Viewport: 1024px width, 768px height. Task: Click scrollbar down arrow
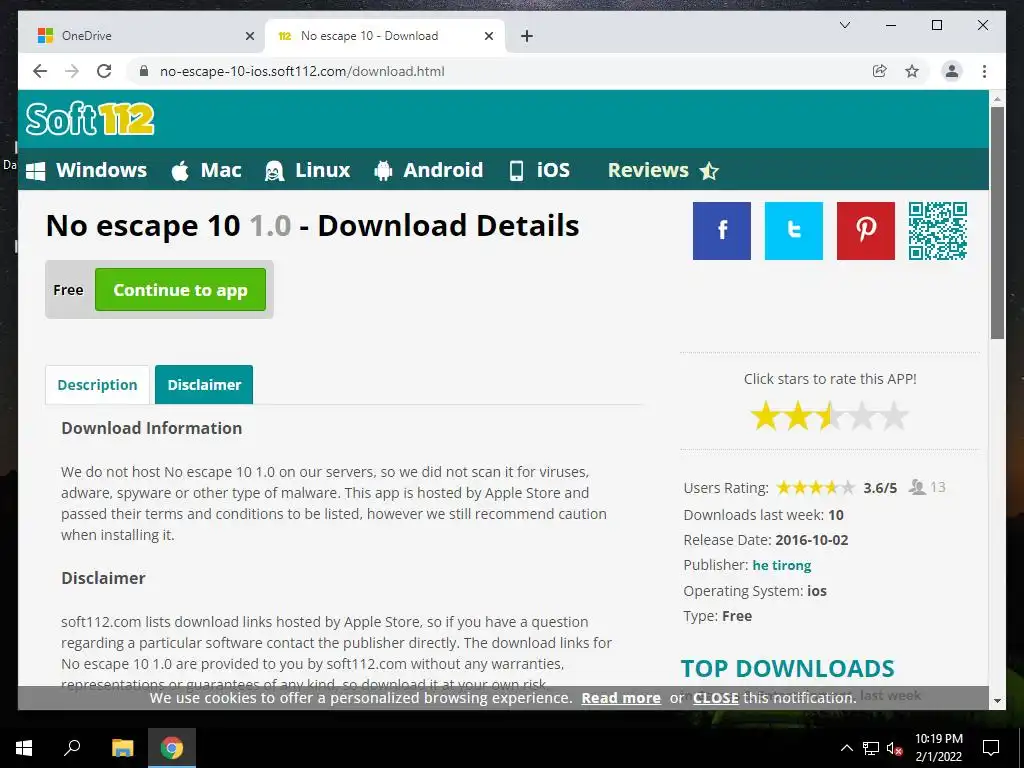tap(997, 701)
